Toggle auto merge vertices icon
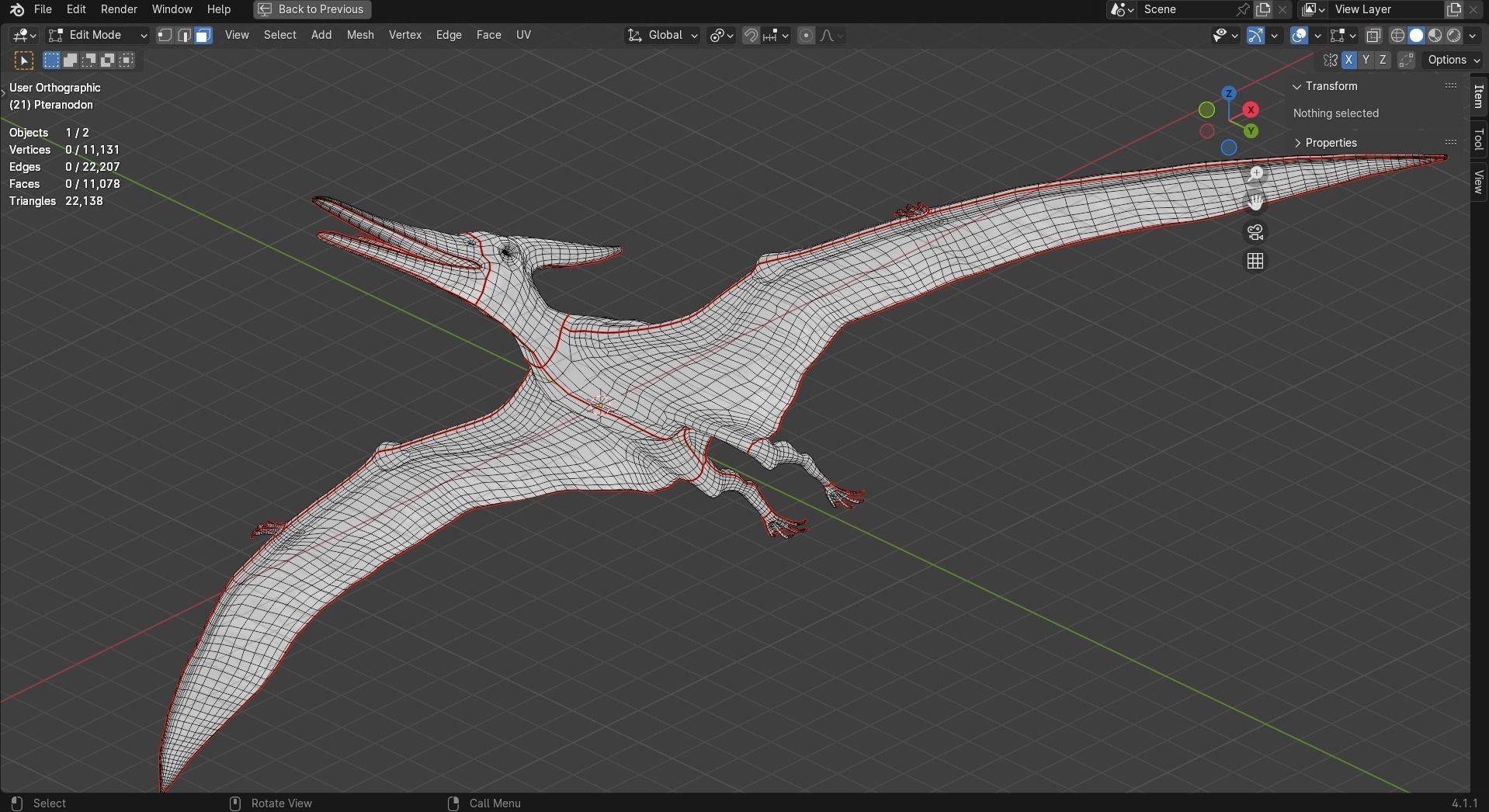1489x812 pixels. [x=1406, y=60]
